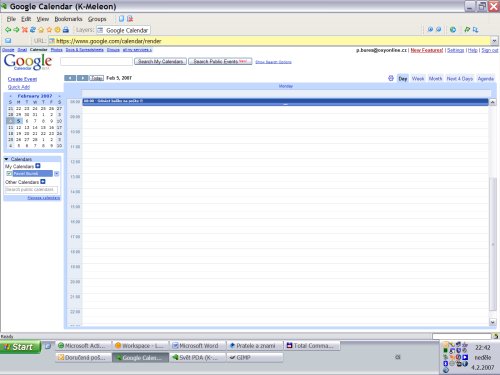Open dropdown arrow beside the Pavel calendar
The width and height of the screenshot is (500, 375).
57,174
